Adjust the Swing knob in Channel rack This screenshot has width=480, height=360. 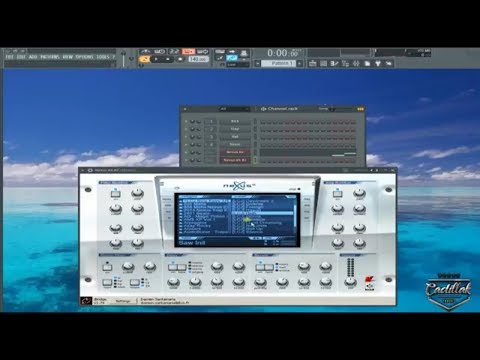[331, 109]
